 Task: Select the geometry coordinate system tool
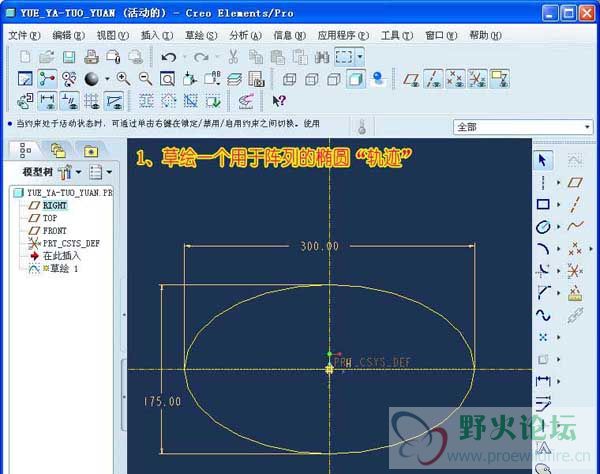click(x=575, y=271)
